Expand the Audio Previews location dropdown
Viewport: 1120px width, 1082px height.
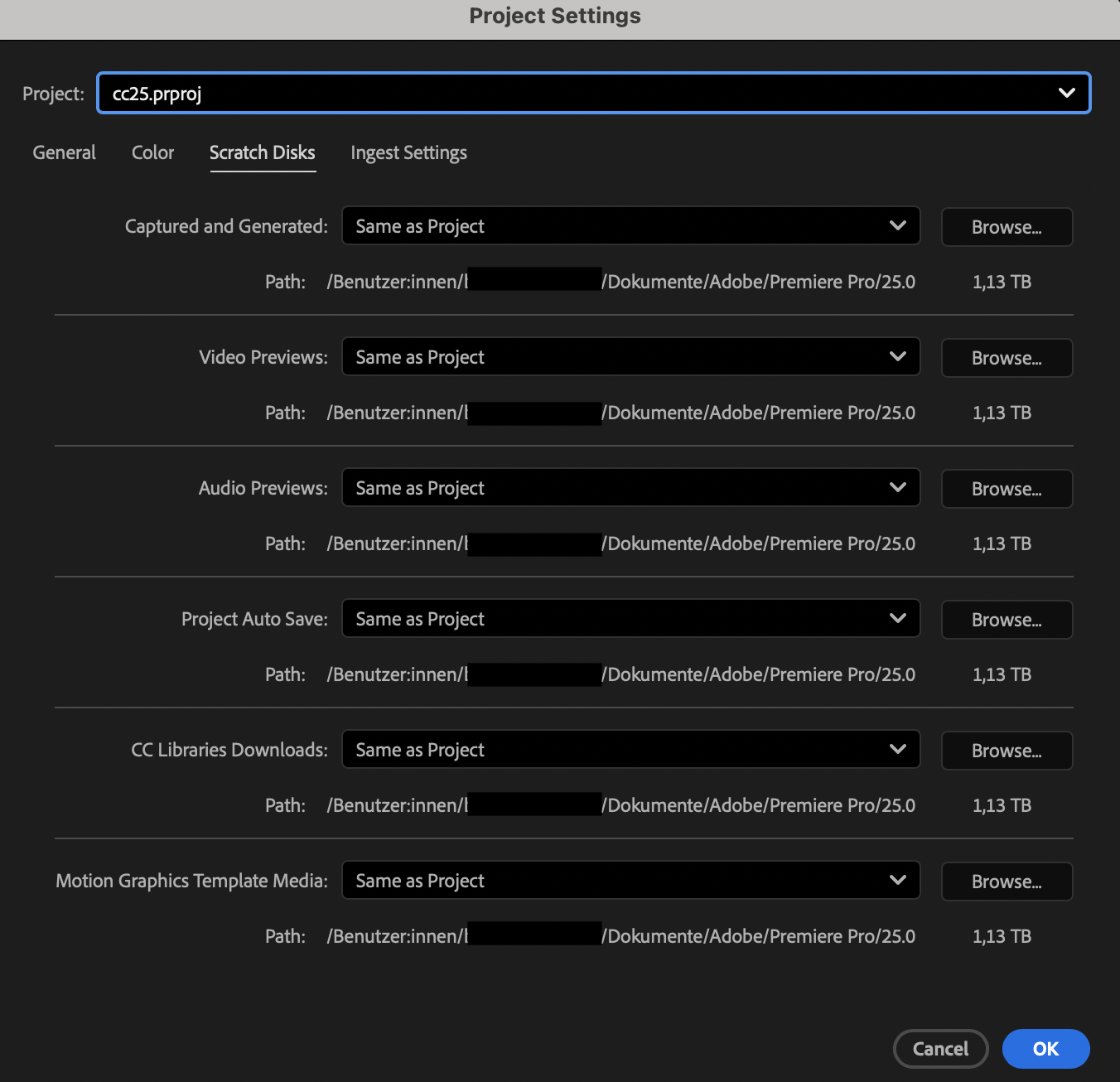tap(630, 488)
